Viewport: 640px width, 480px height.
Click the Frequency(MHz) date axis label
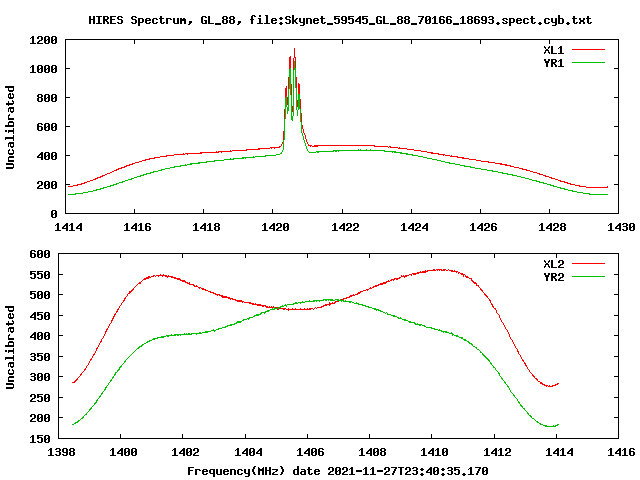(338, 471)
